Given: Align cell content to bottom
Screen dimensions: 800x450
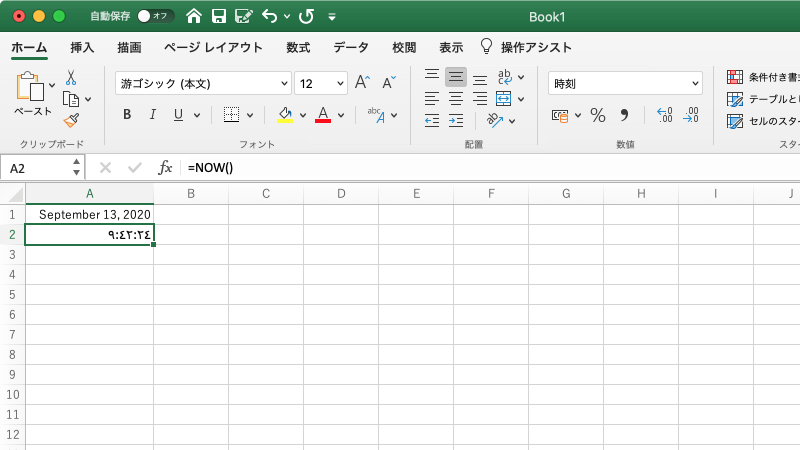Looking at the screenshot, I should (480, 80).
